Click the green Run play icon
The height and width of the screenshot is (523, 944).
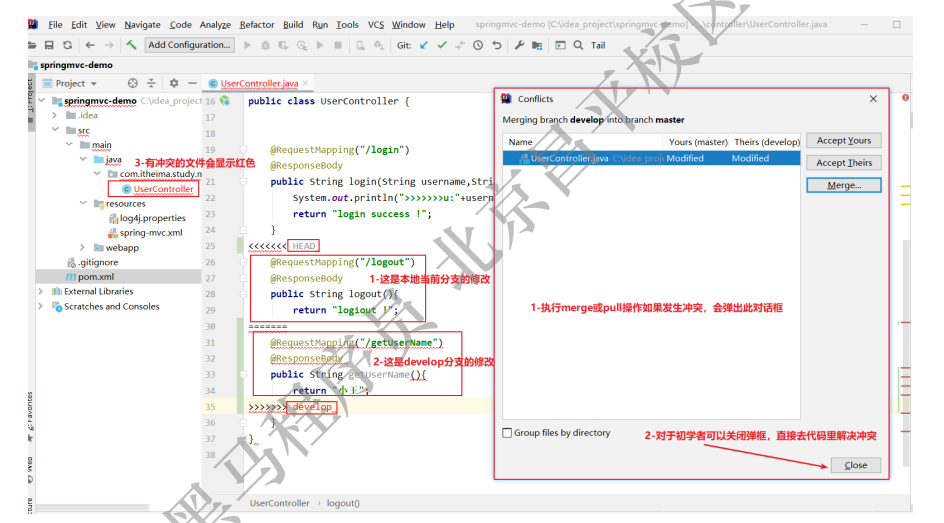[x=247, y=45]
